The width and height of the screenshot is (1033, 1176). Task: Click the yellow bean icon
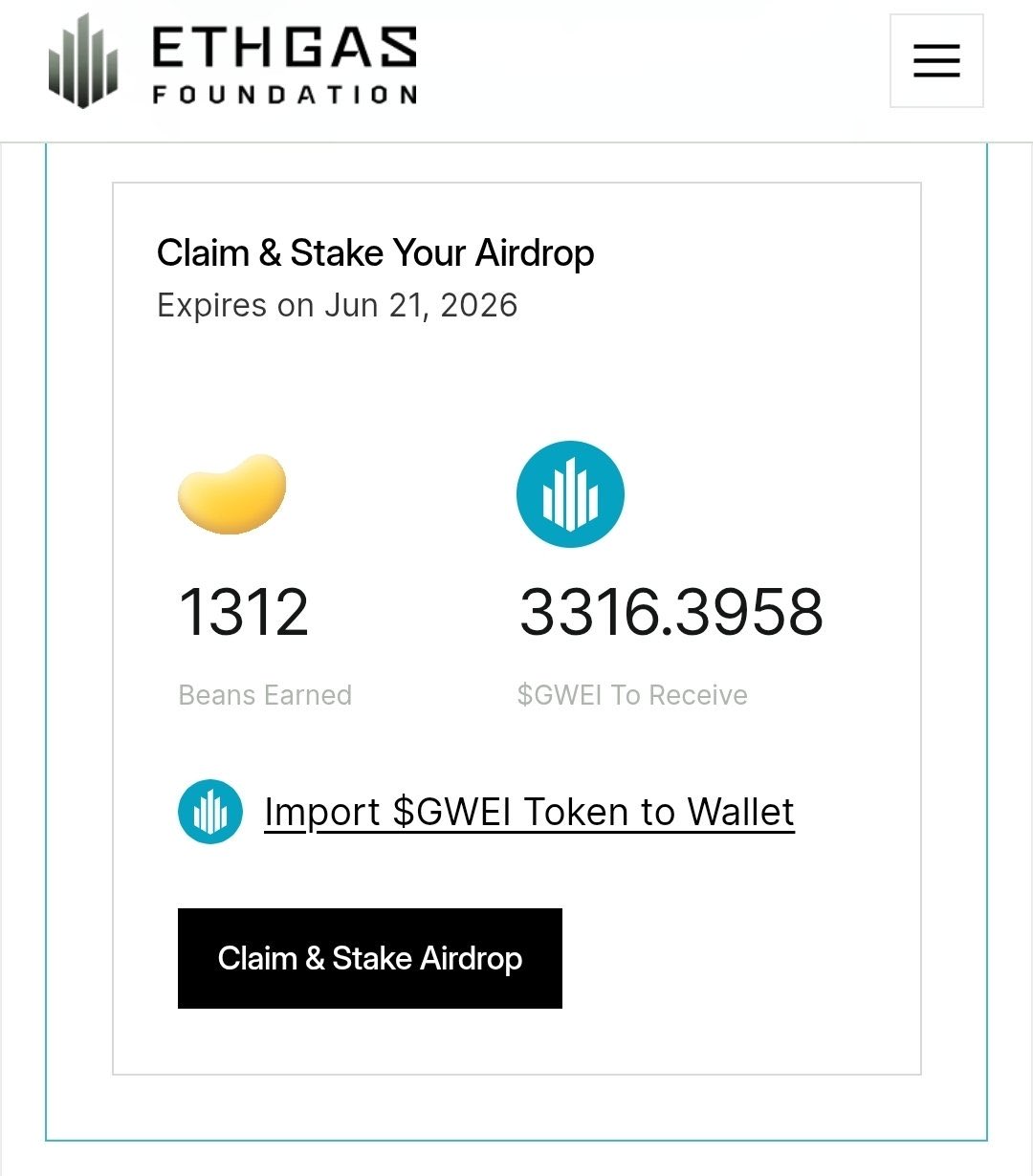[x=231, y=494]
